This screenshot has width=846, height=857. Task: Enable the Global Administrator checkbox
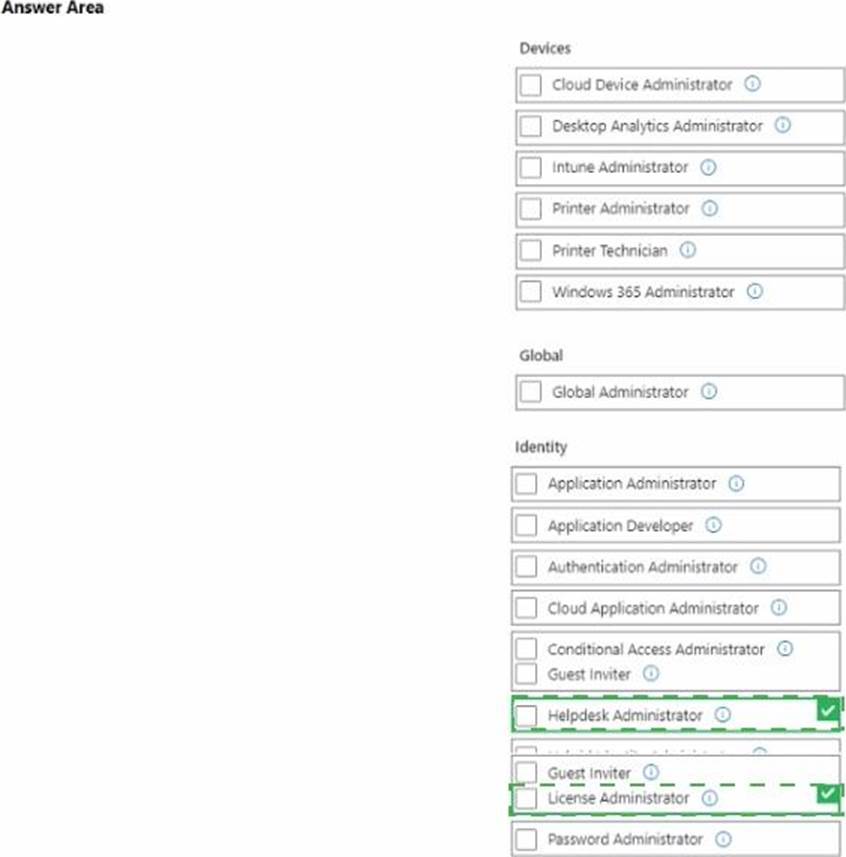(531, 392)
